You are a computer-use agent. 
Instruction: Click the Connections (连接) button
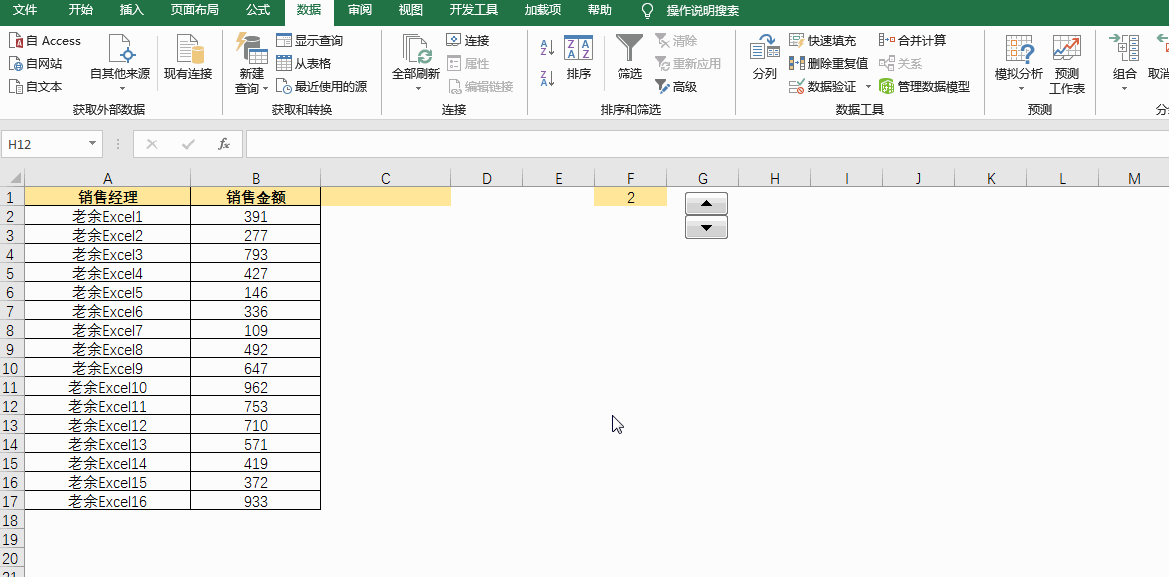[467, 41]
